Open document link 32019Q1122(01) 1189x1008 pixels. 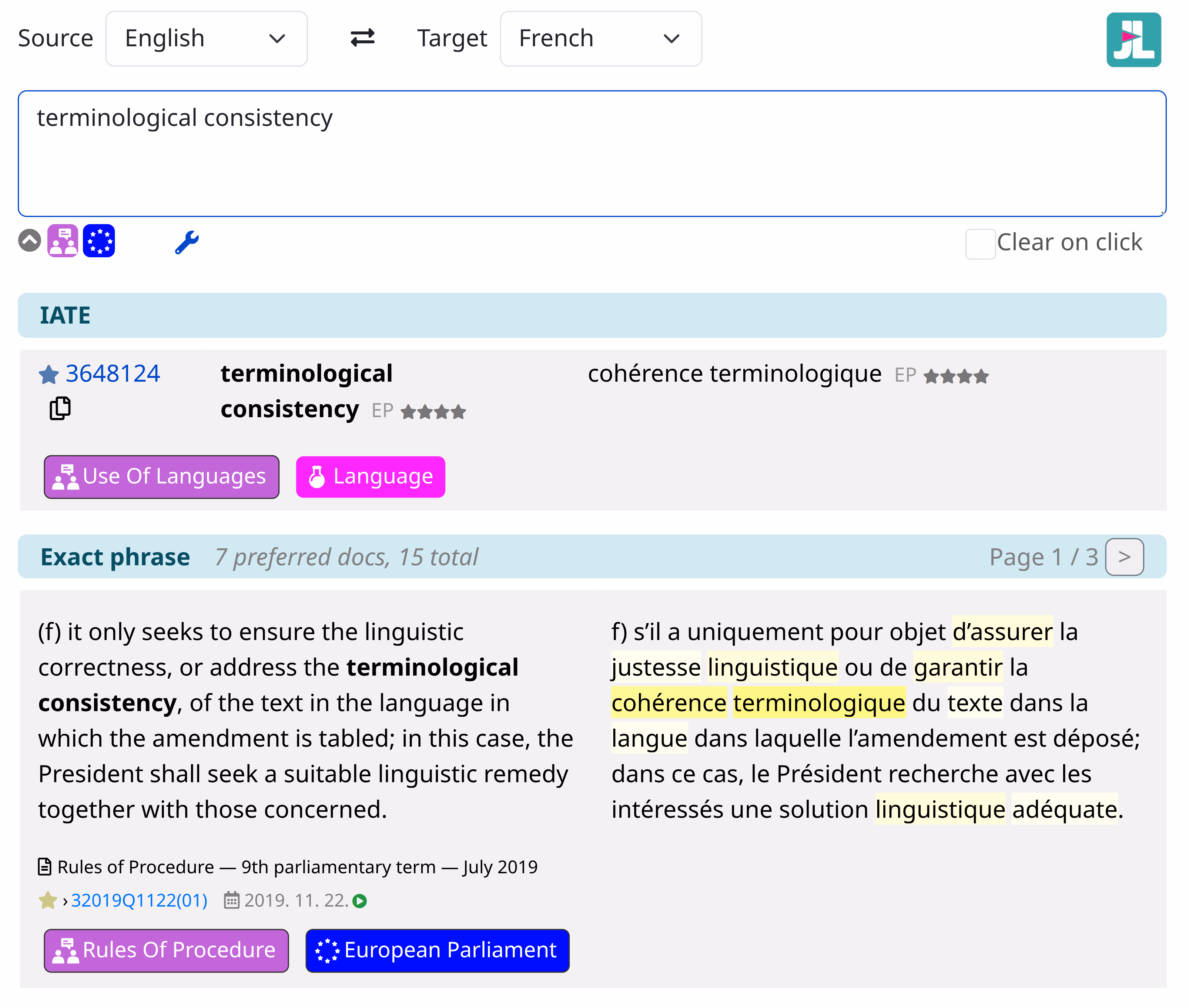point(139,901)
